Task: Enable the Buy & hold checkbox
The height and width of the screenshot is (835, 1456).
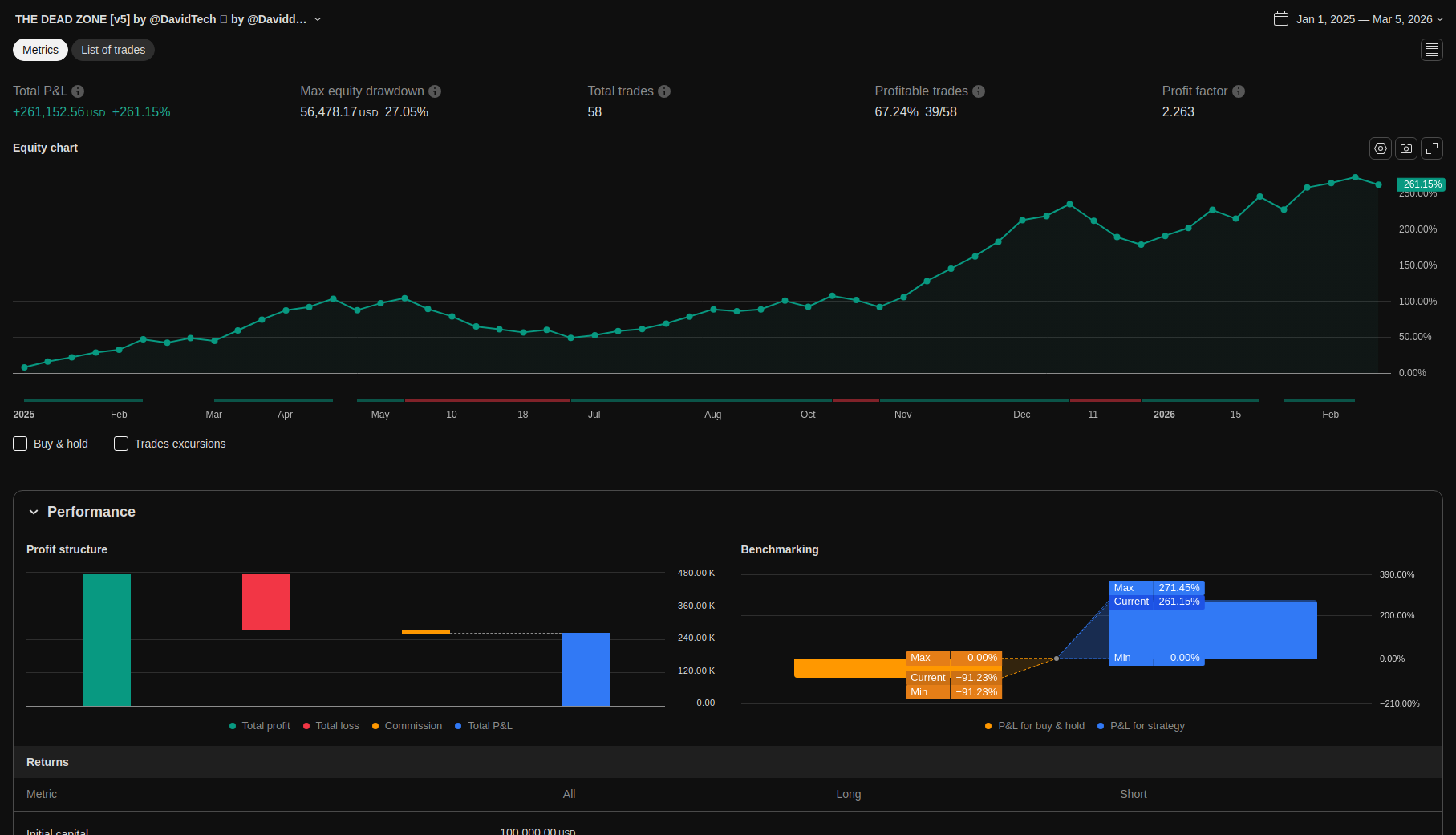Action: pyautogui.click(x=21, y=444)
